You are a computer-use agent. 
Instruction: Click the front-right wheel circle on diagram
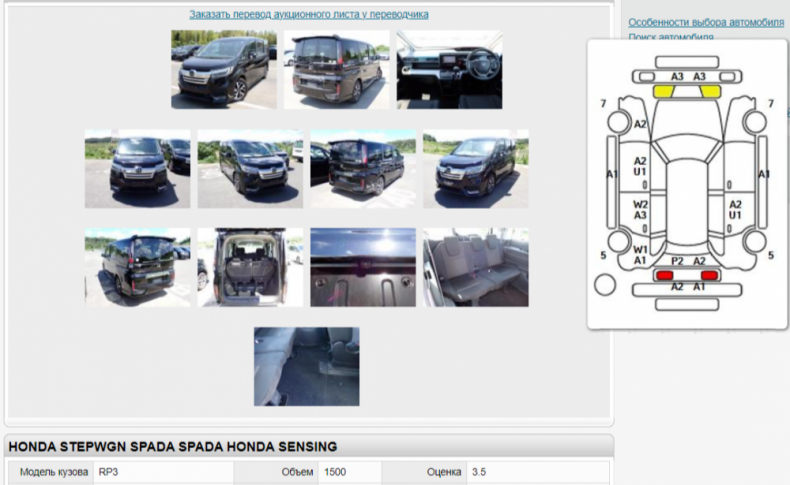click(755, 122)
